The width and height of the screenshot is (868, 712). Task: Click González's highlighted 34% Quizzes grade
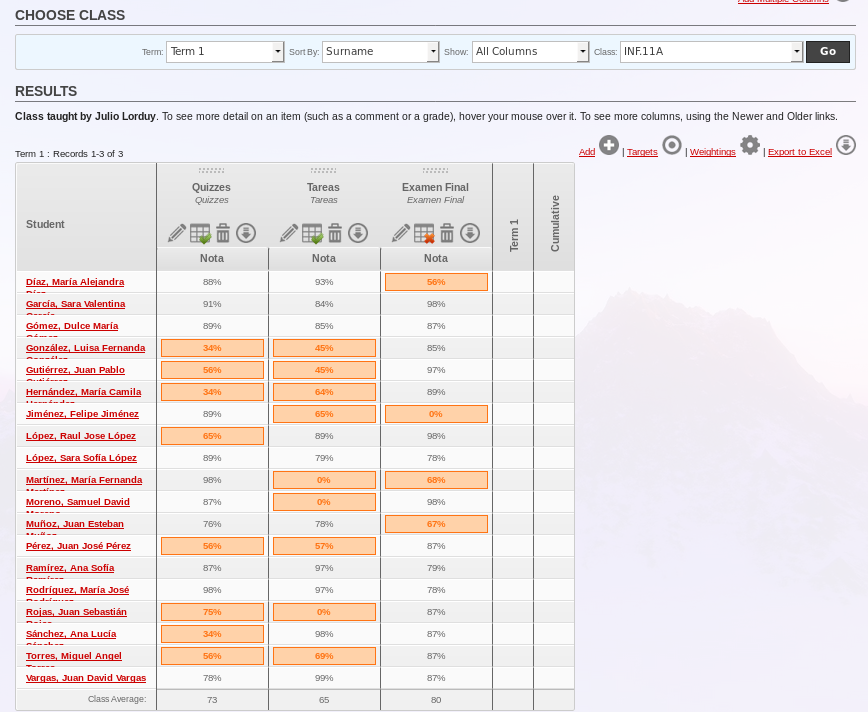click(212, 348)
